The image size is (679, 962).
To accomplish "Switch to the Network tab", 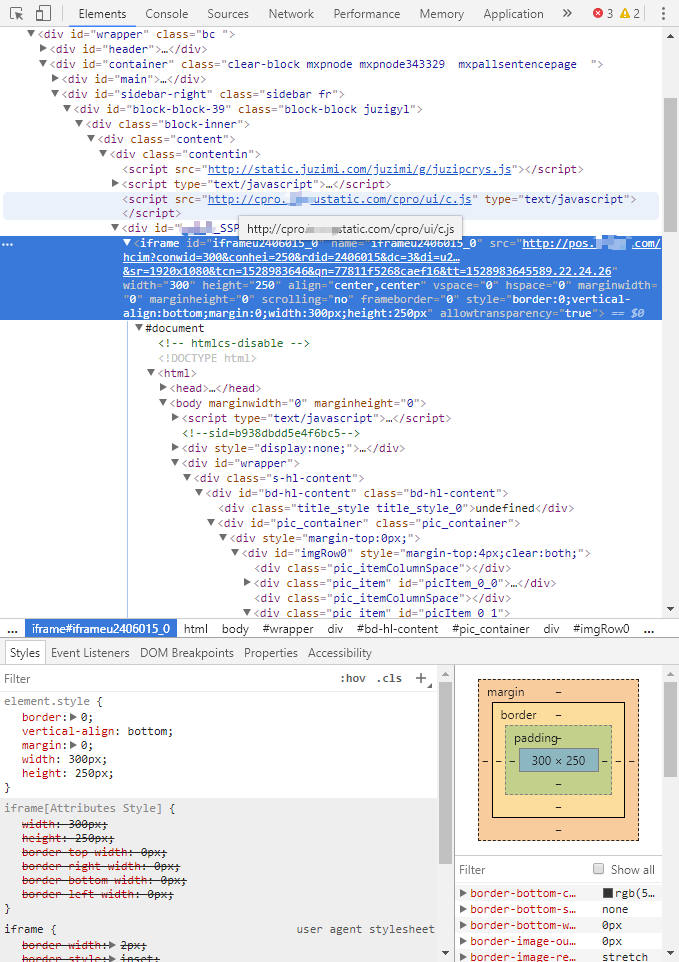I will pyautogui.click(x=291, y=14).
